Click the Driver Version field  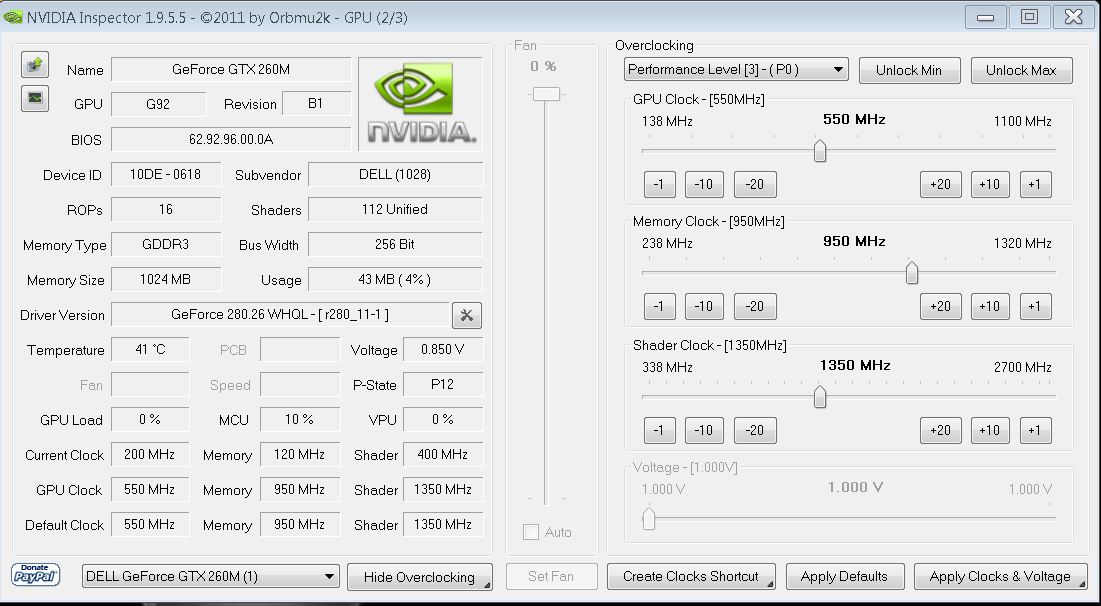(280, 315)
